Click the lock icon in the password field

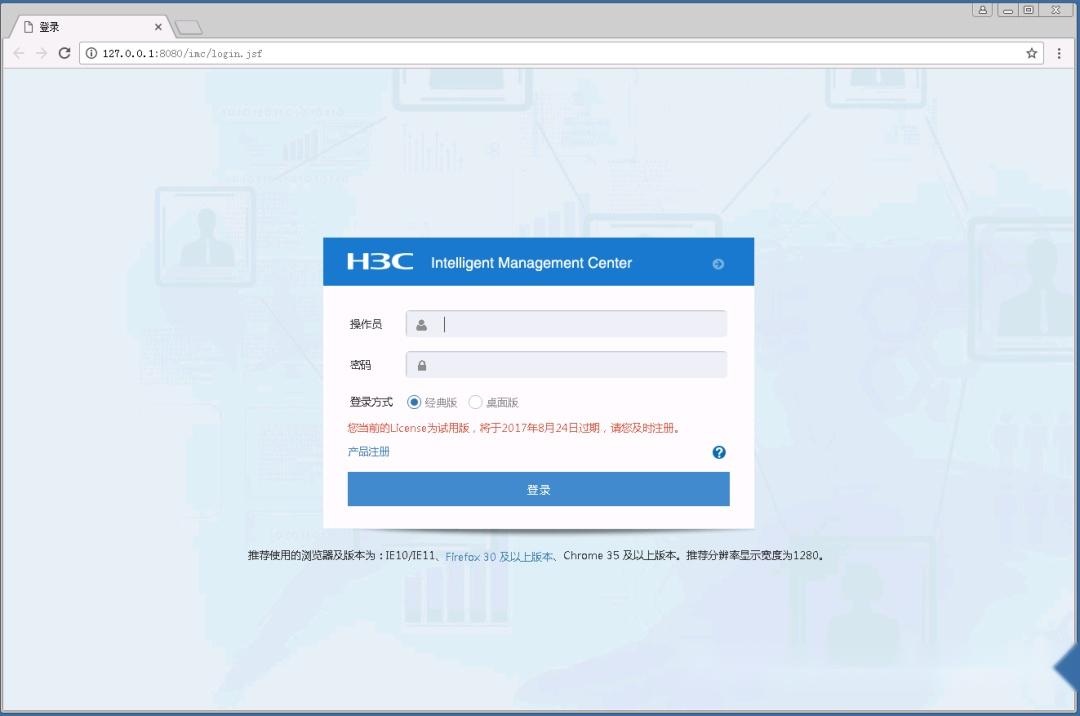click(421, 364)
